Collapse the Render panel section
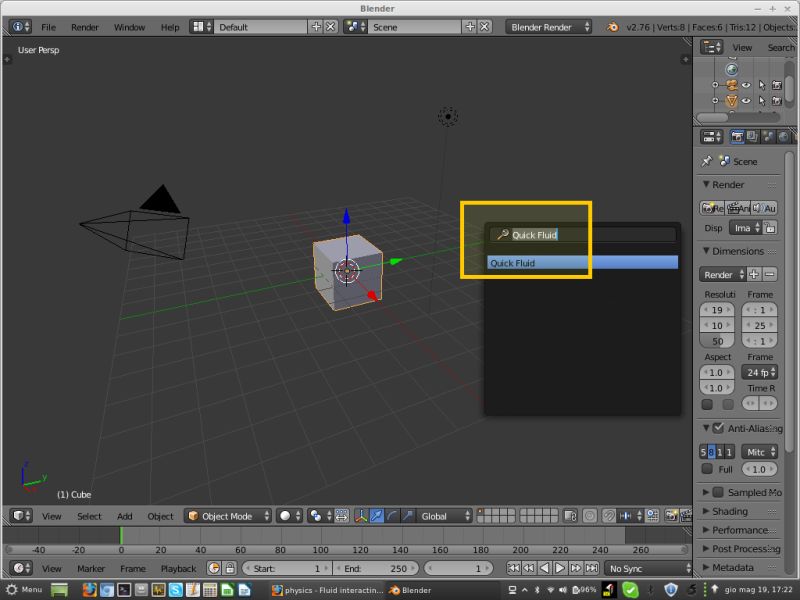 (706, 183)
